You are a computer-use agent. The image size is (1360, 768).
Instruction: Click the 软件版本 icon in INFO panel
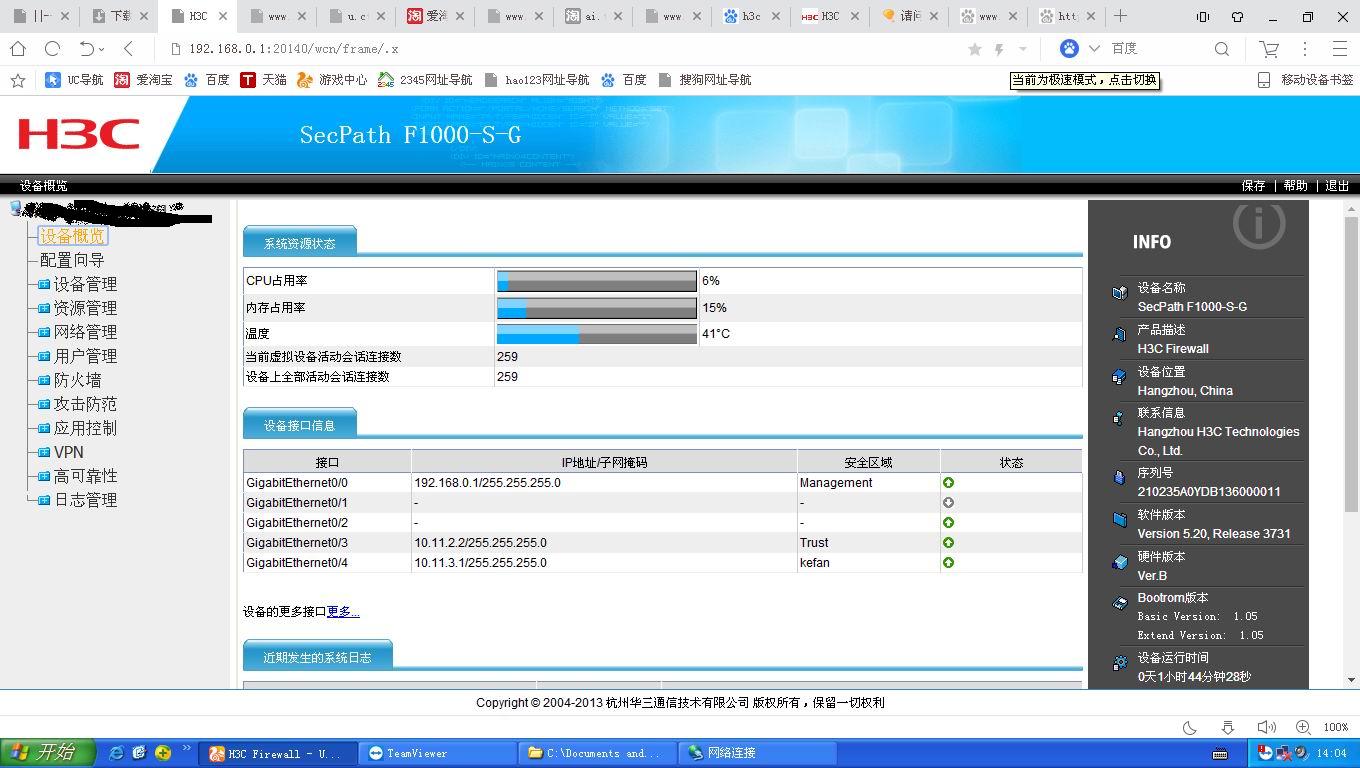click(x=1119, y=520)
